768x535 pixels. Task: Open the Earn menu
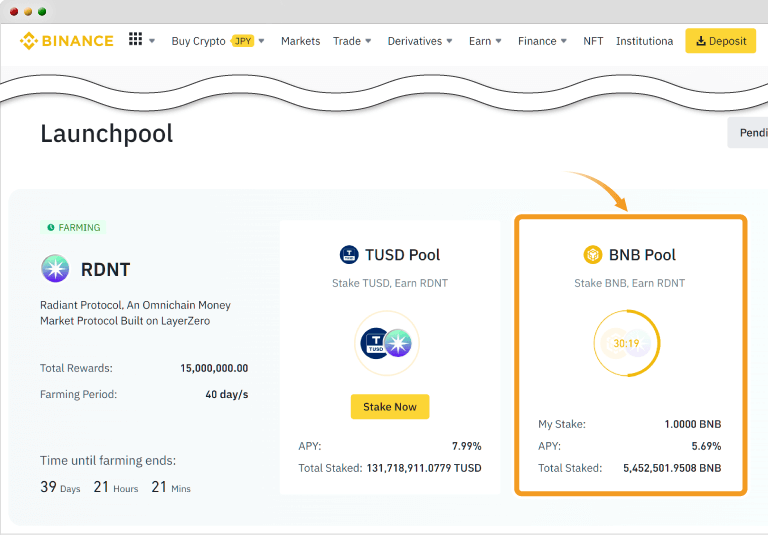(x=480, y=41)
